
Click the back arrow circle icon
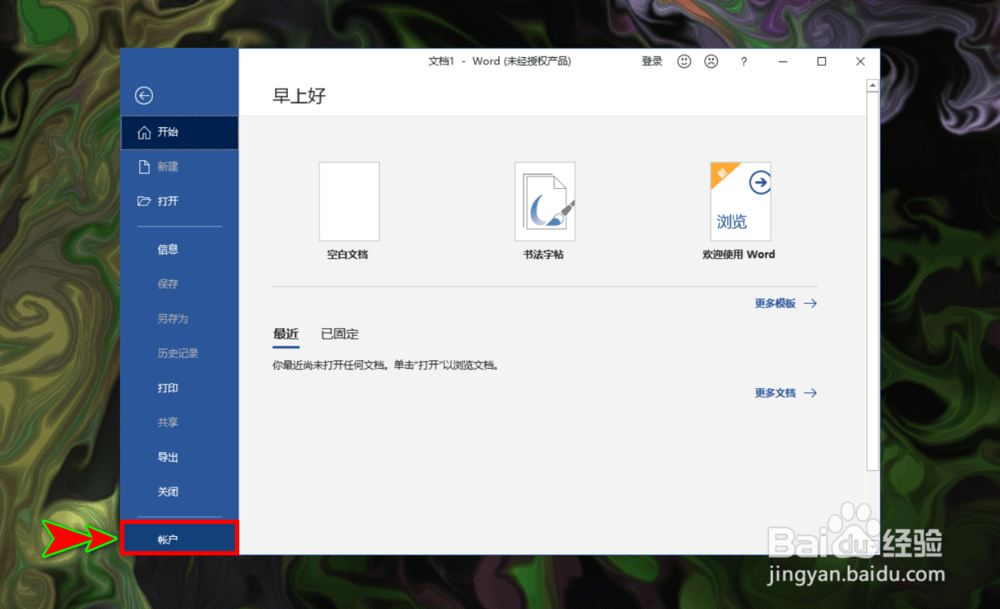click(x=144, y=96)
